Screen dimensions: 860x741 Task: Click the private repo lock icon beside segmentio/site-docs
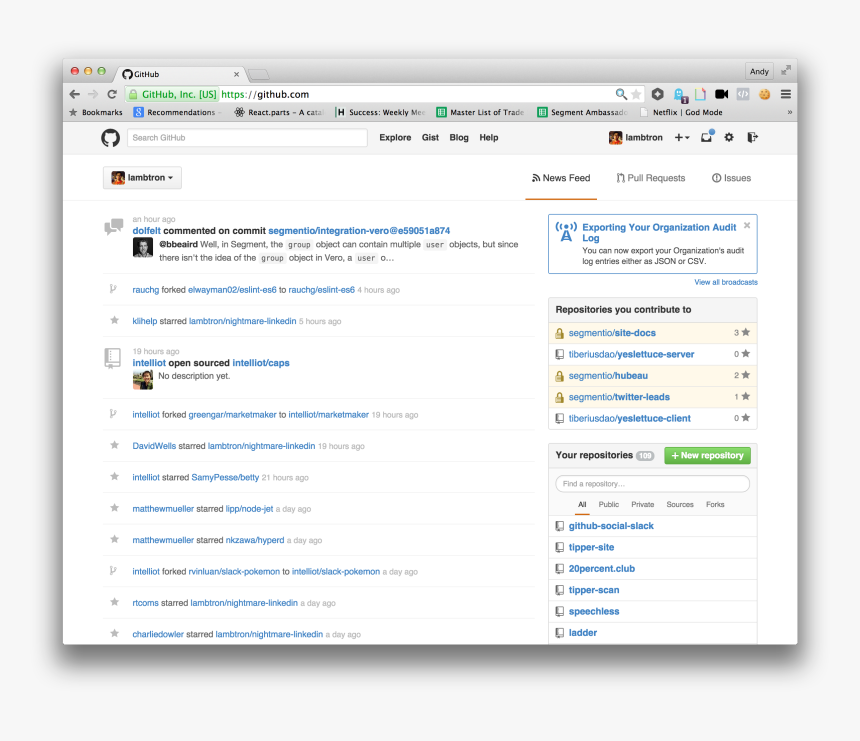click(x=559, y=332)
